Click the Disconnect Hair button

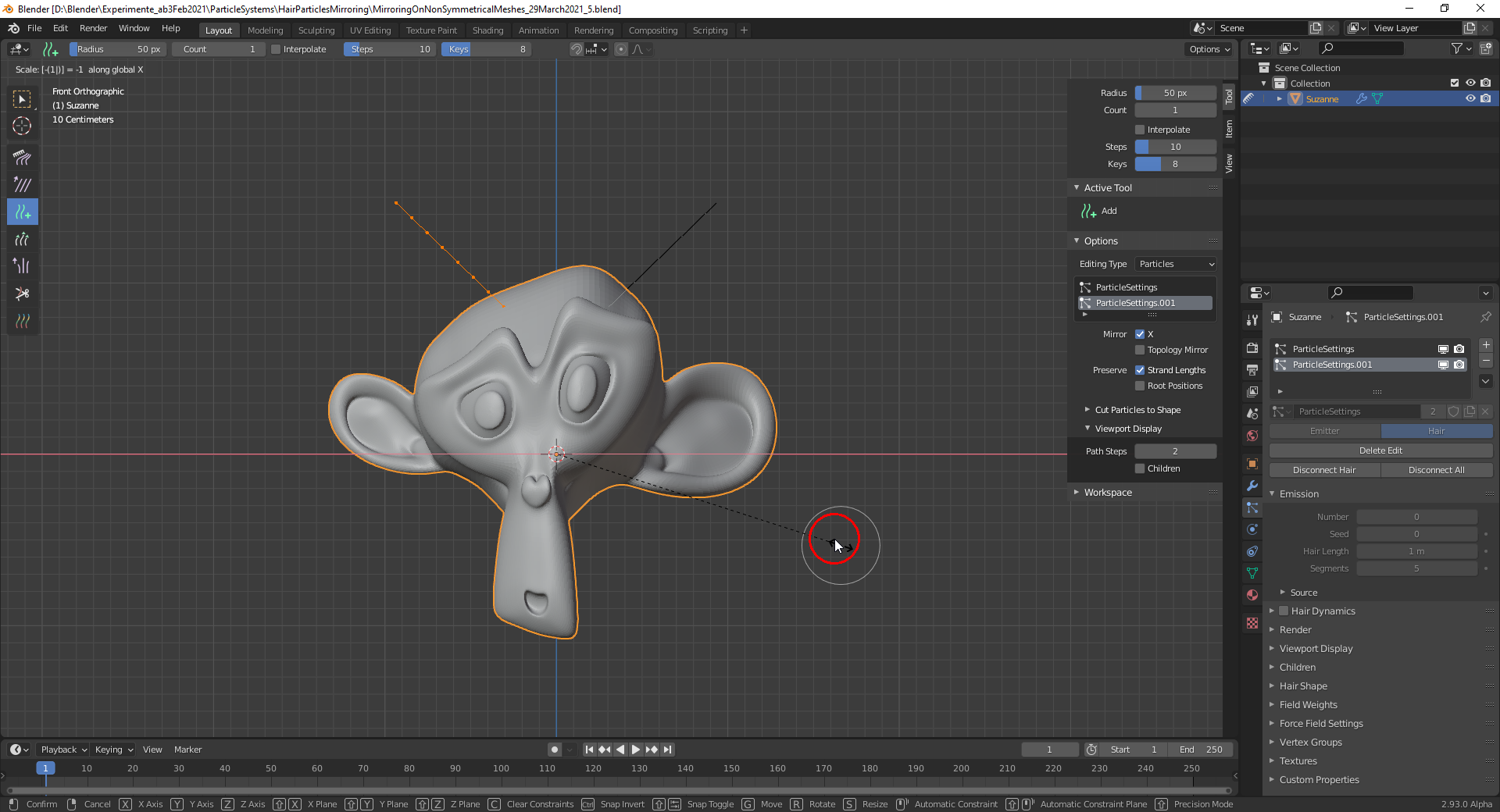(1324, 470)
